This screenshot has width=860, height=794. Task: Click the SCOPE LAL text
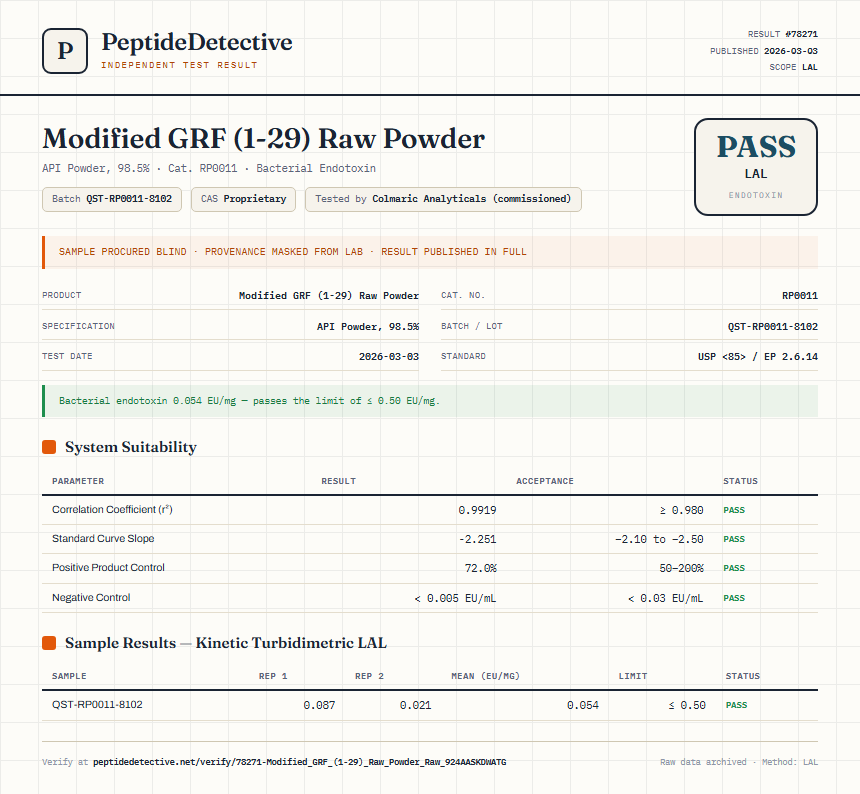(793, 67)
